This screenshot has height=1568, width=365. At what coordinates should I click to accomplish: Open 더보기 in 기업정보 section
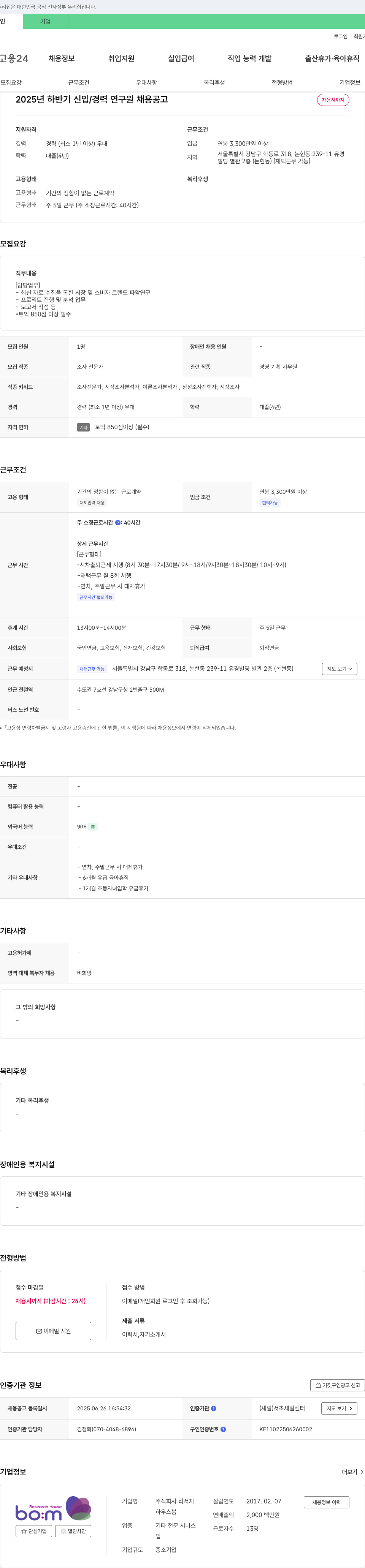point(353,1472)
